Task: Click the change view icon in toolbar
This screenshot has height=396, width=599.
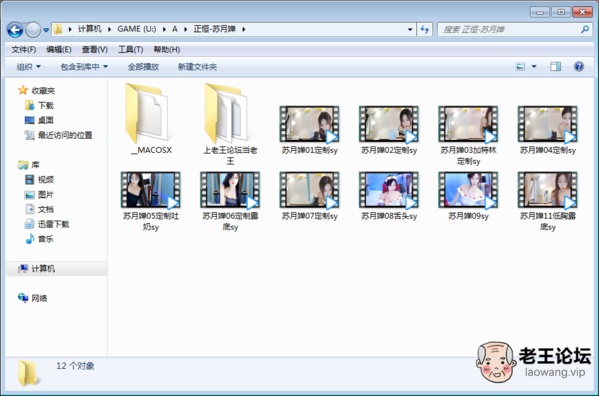Action: tap(520, 67)
